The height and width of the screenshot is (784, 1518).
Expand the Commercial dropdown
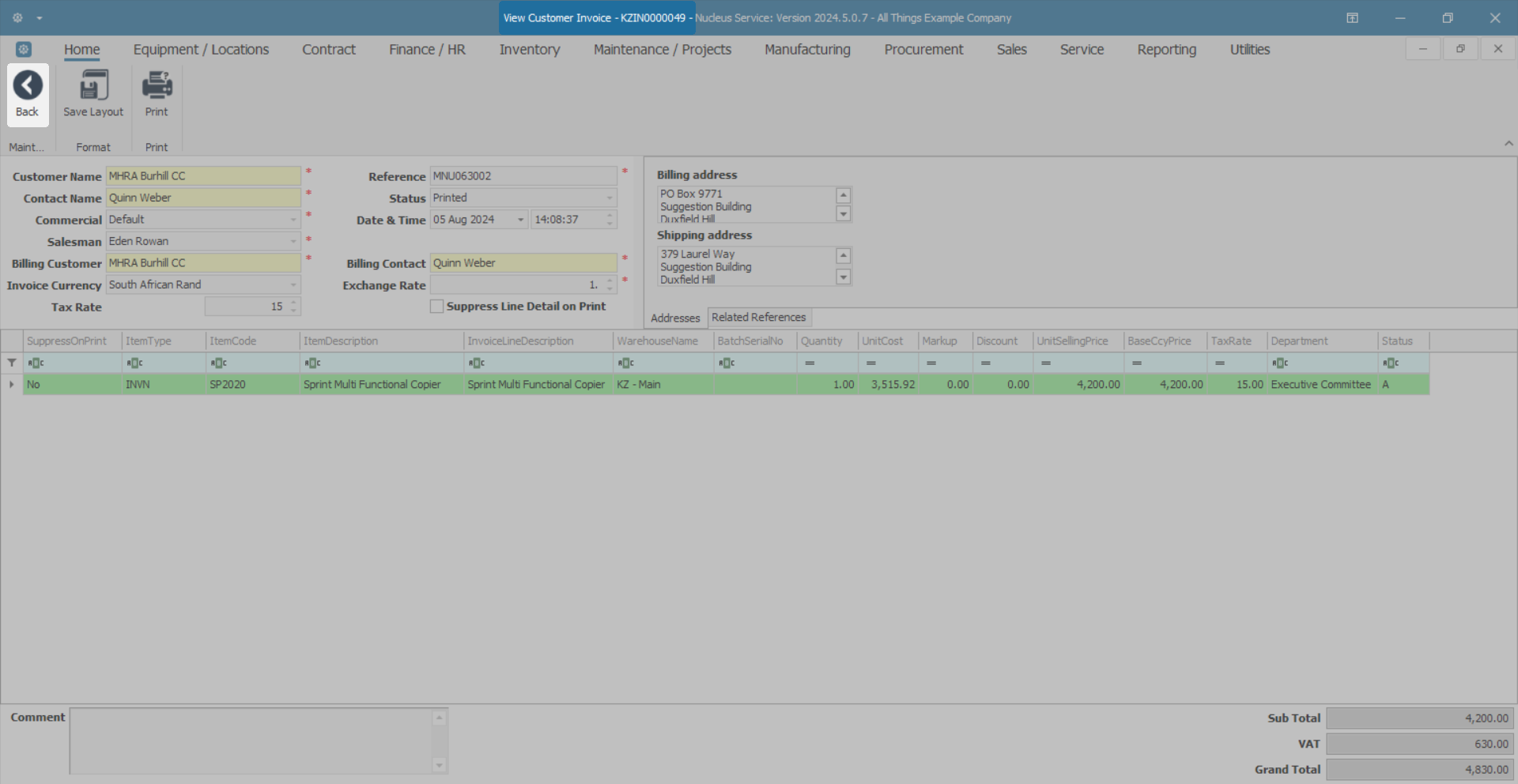tap(293, 220)
